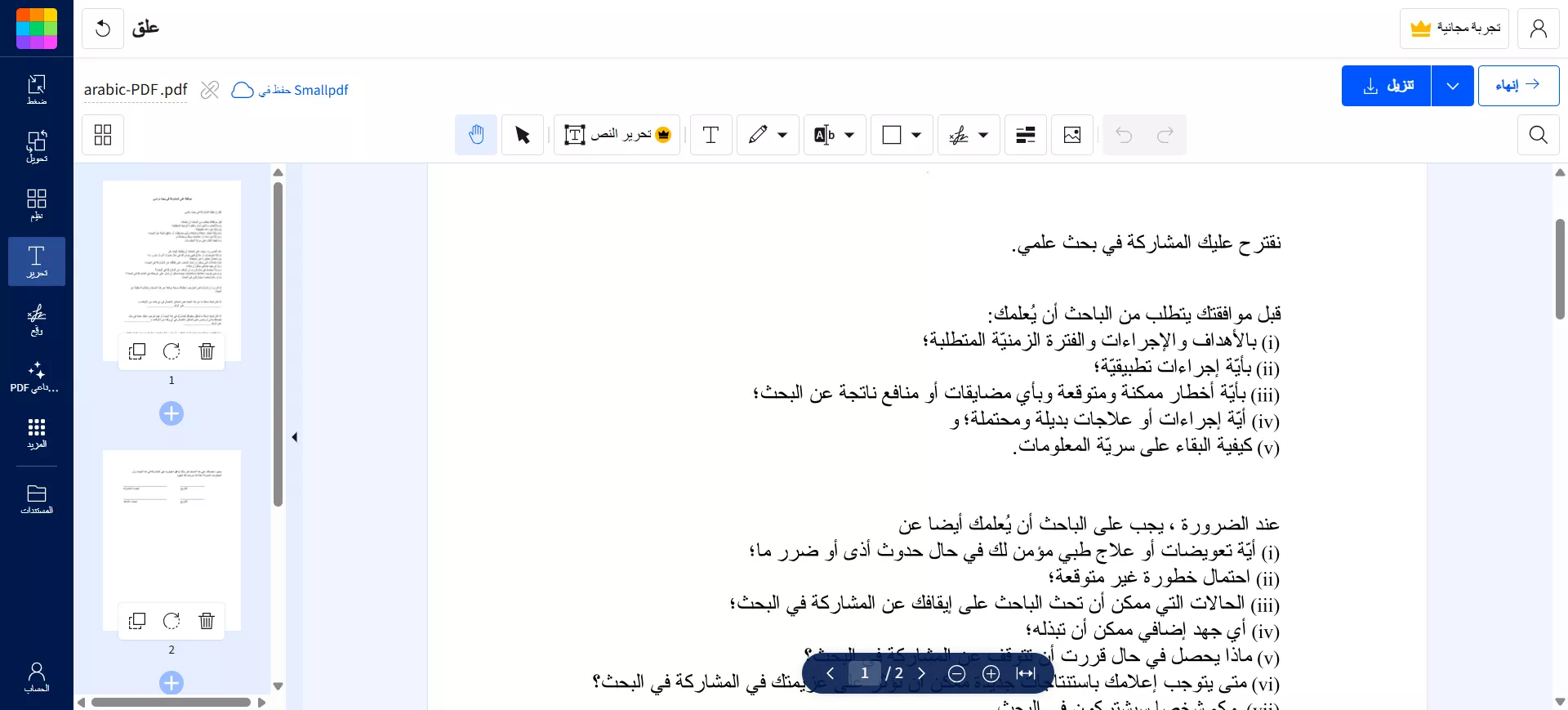The width and height of the screenshot is (1568, 710).
Task: Rotate page 2 from its thumbnail
Action: pyautogui.click(x=171, y=621)
